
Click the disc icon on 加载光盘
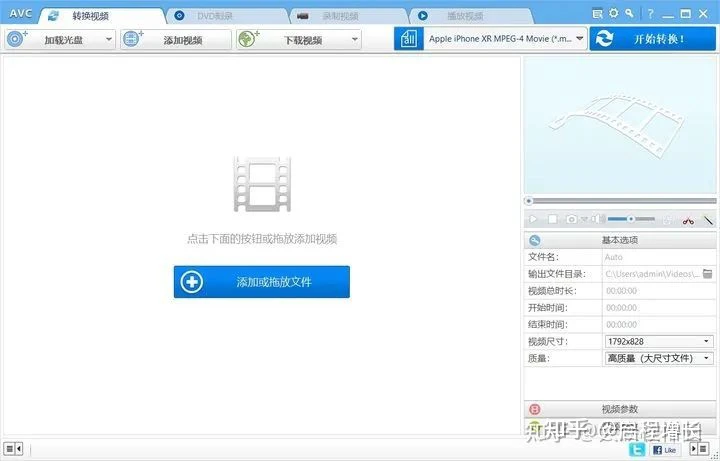(17, 39)
